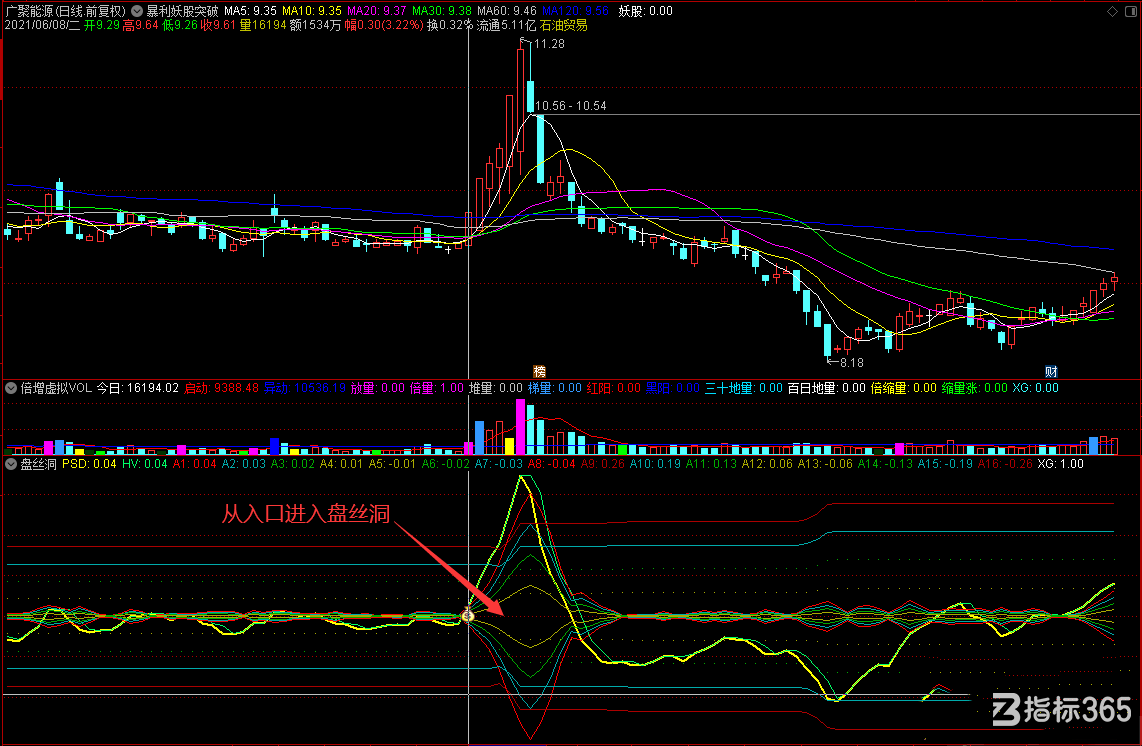This screenshot has height=746, width=1142.
Task: Click the MA60: 9.46 label
Action: 506,12
